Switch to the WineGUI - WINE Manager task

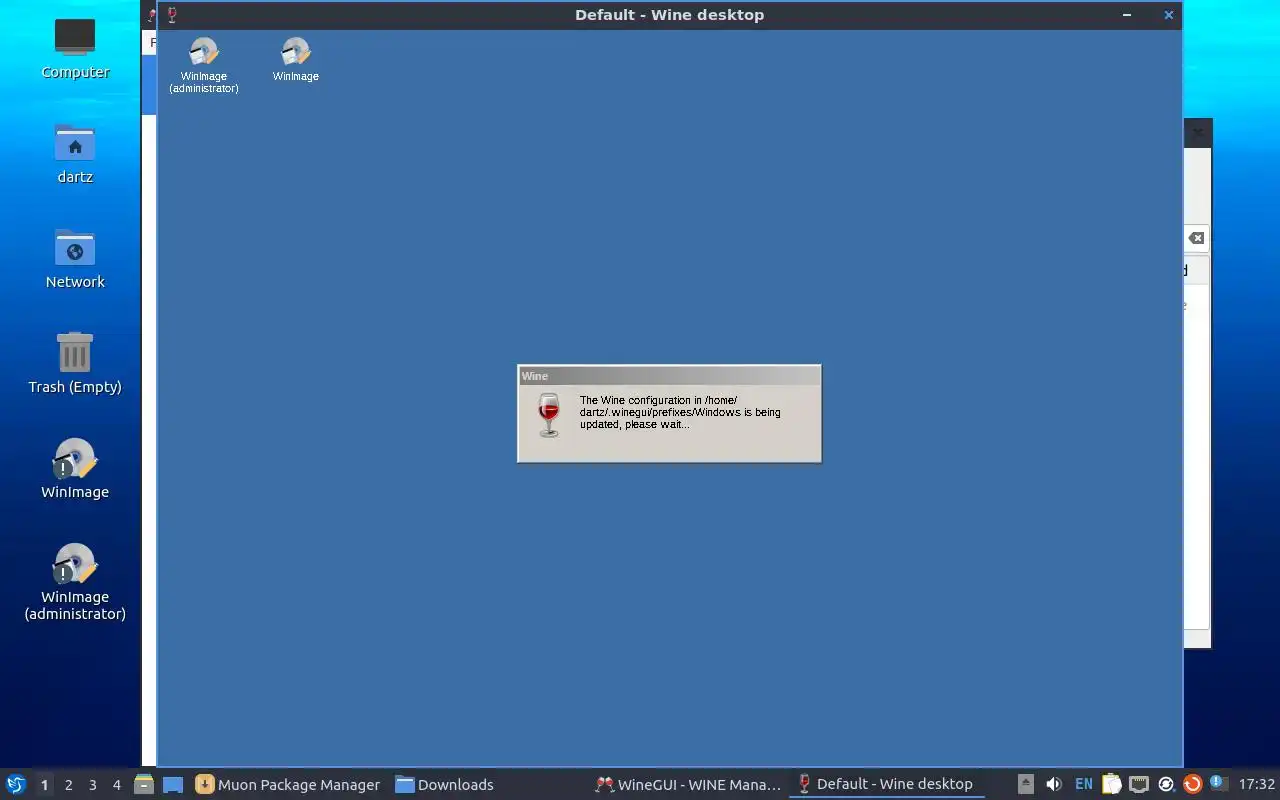pyautogui.click(x=688, y=785)
